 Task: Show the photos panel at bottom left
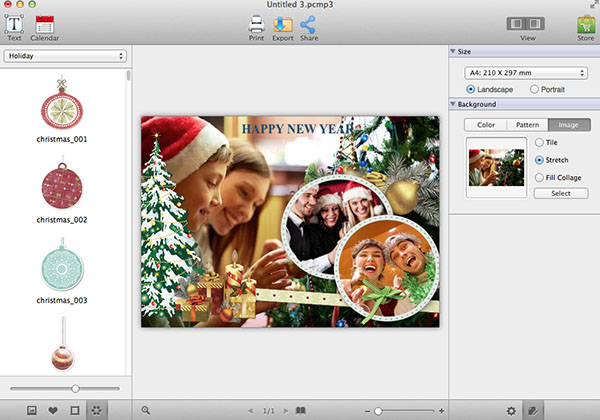32,410
